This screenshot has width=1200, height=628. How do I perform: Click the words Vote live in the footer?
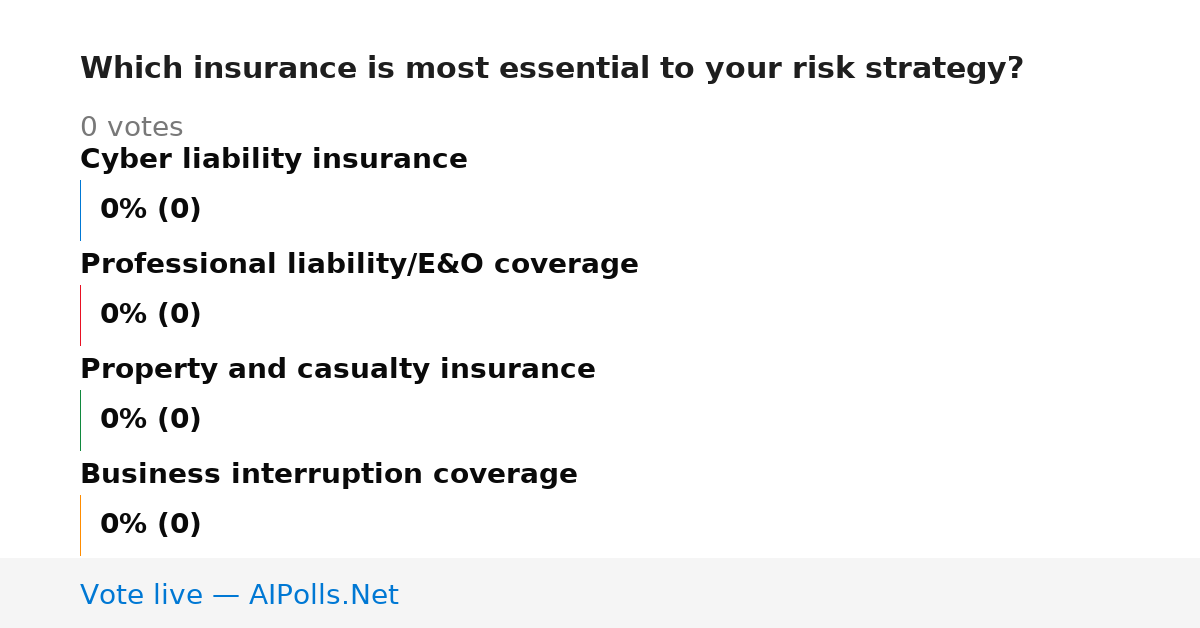[141, 596]
